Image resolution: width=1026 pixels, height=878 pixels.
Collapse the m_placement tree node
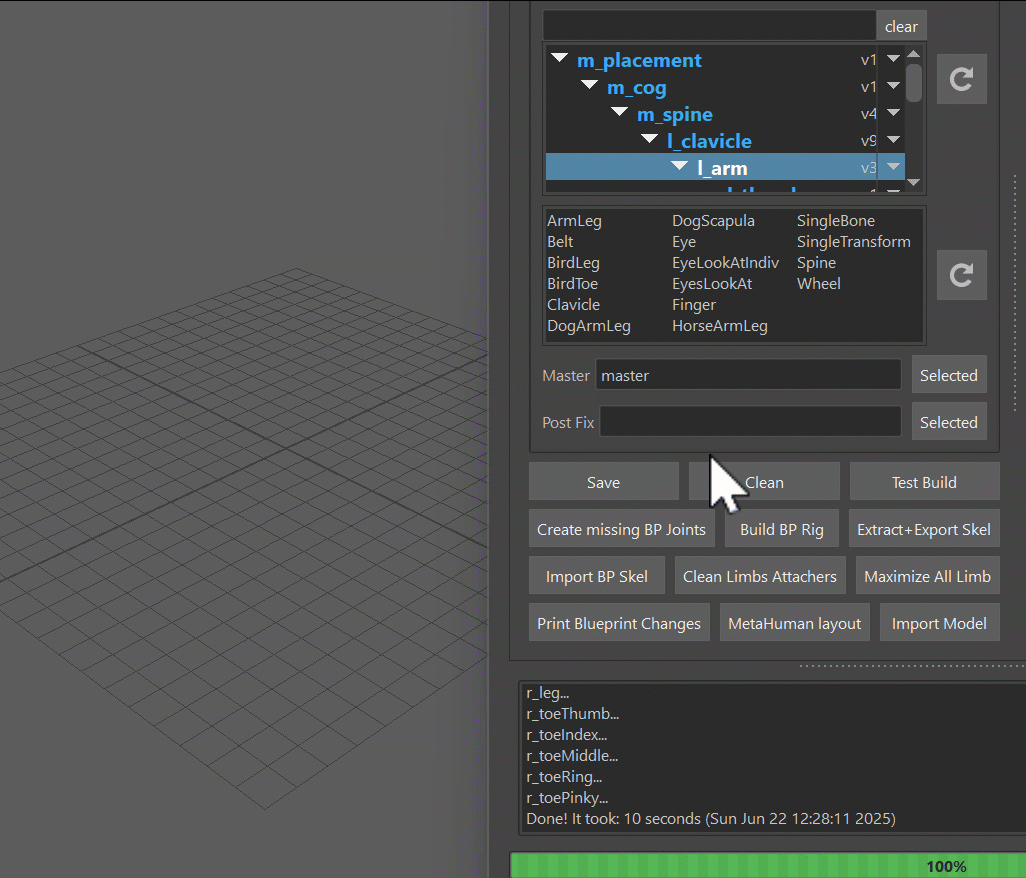point(559,58)
